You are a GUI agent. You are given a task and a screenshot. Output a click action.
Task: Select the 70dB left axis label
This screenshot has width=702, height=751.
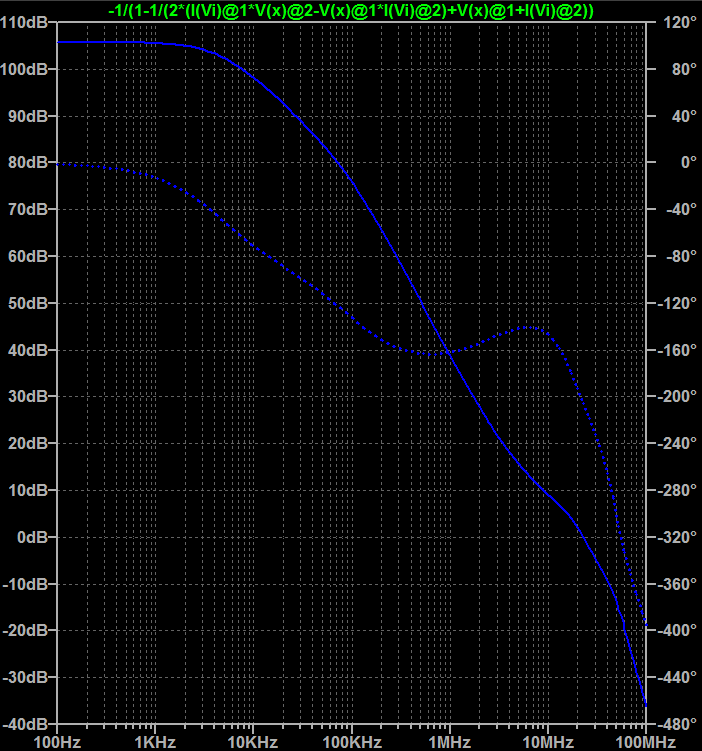pyautogui.click(x=28, y=209)
